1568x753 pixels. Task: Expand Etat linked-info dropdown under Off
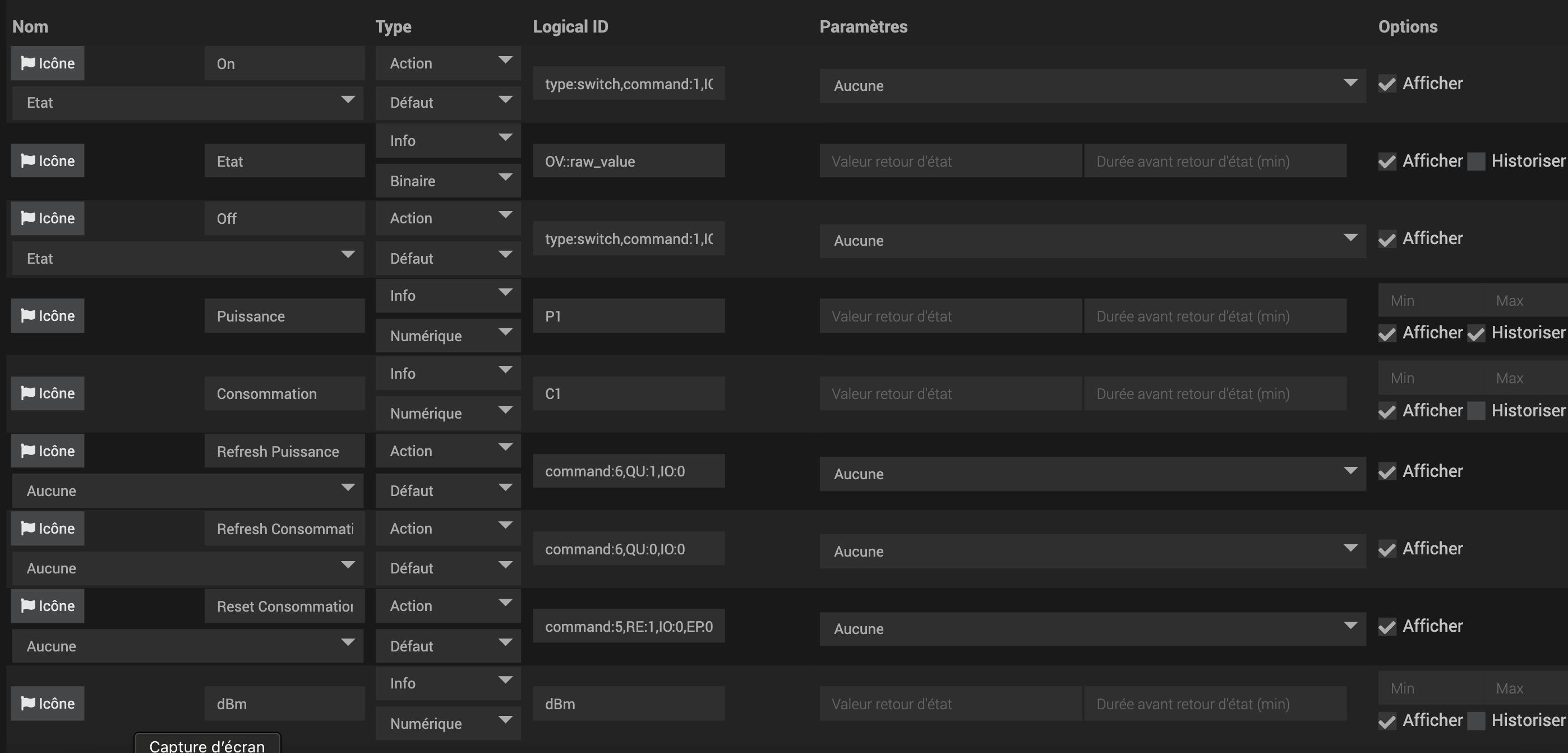(x=187, y=258)
